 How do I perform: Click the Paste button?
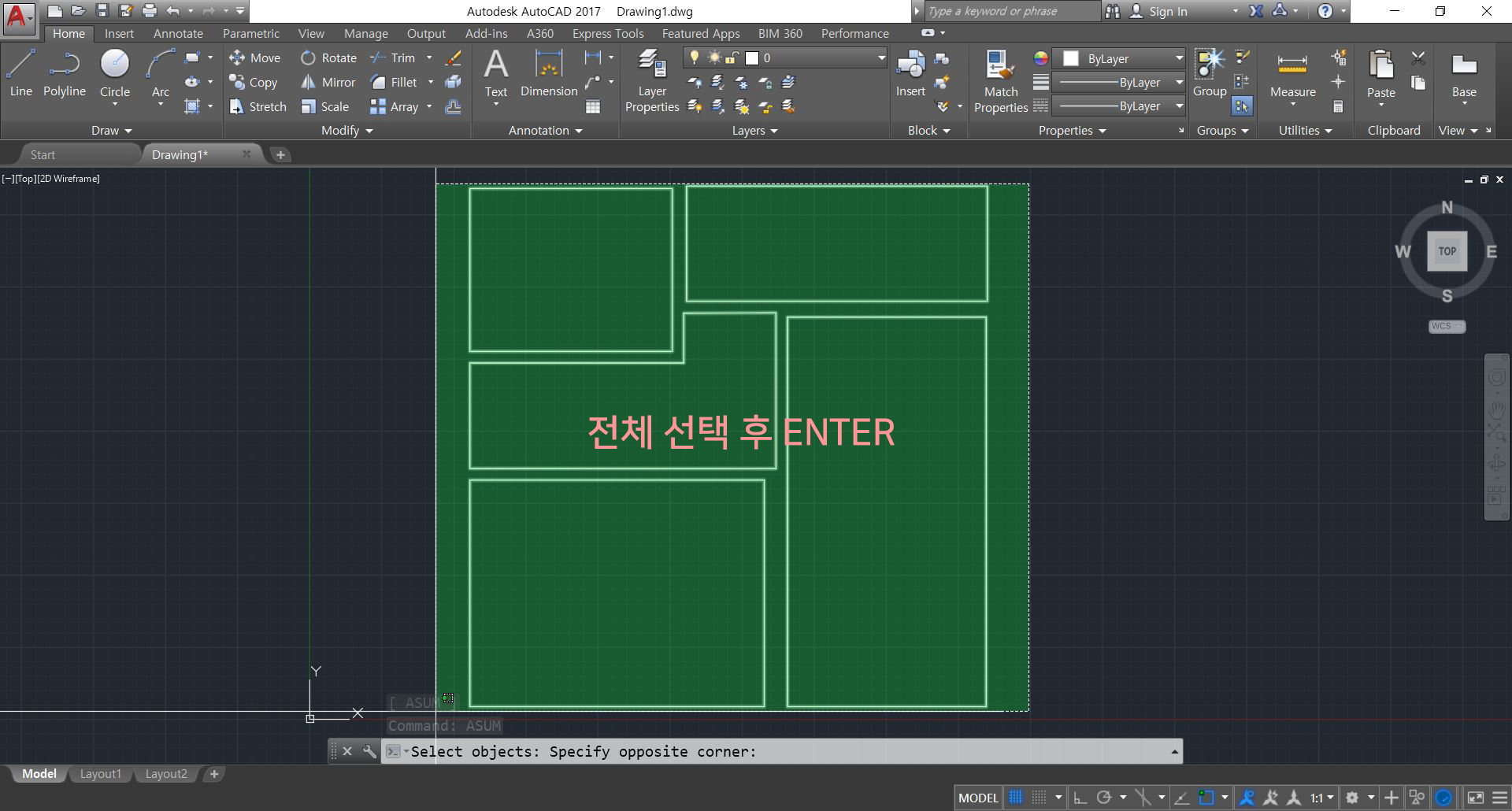tap(1381, 77)
